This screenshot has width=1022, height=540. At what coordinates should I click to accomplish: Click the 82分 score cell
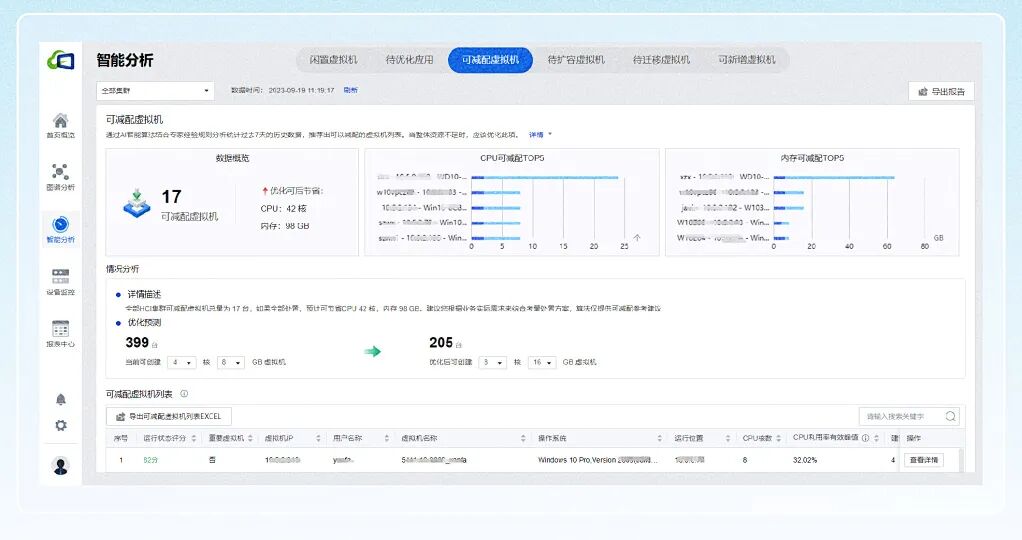point(151,460)
